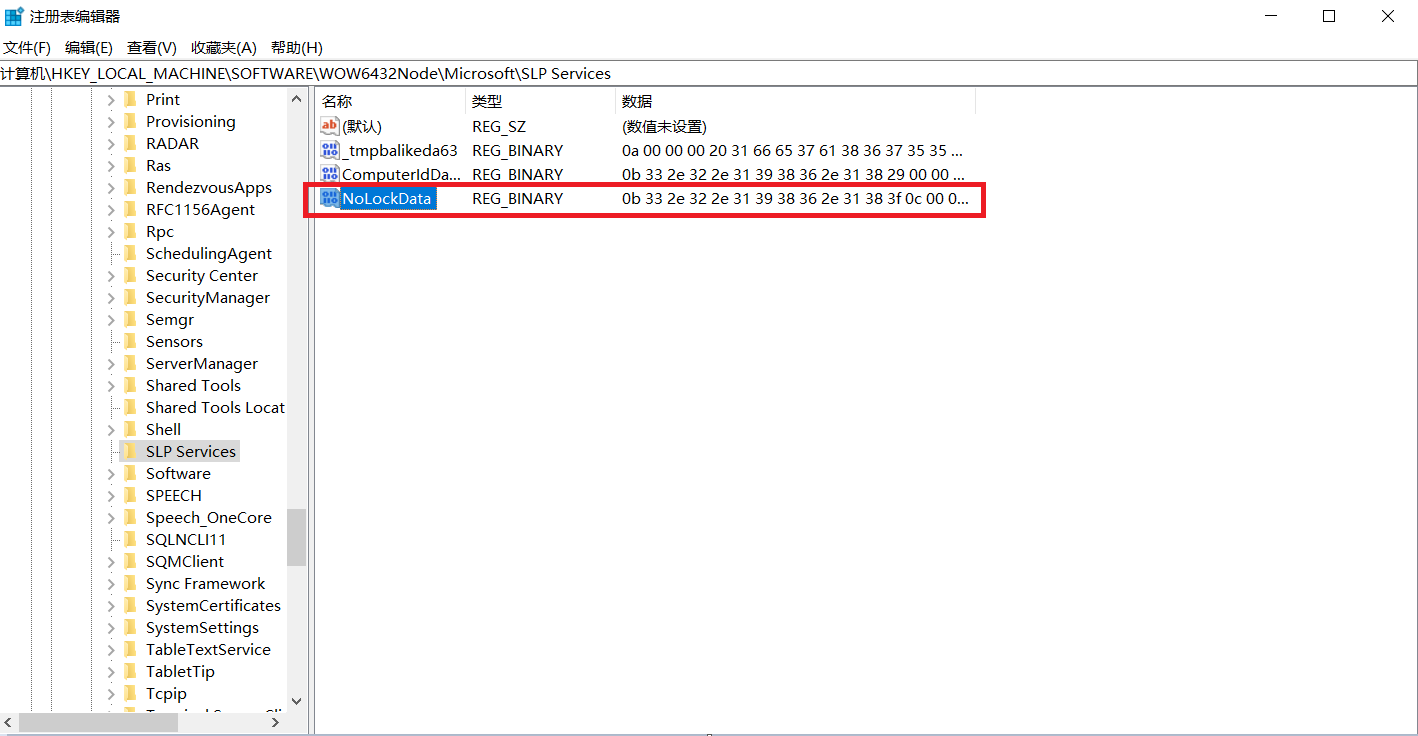Select the Sensors folder icon
The width and height of the screenshot is (1418, 736).
(130, 342)
